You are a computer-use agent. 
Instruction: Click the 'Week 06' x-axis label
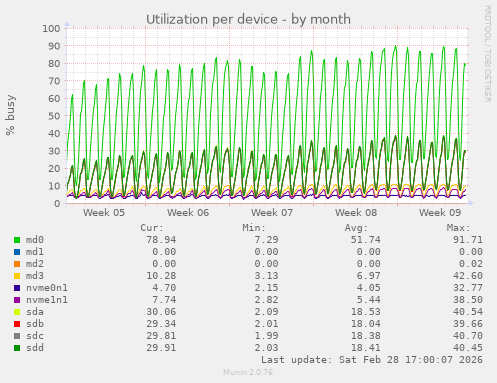[188, 213]
